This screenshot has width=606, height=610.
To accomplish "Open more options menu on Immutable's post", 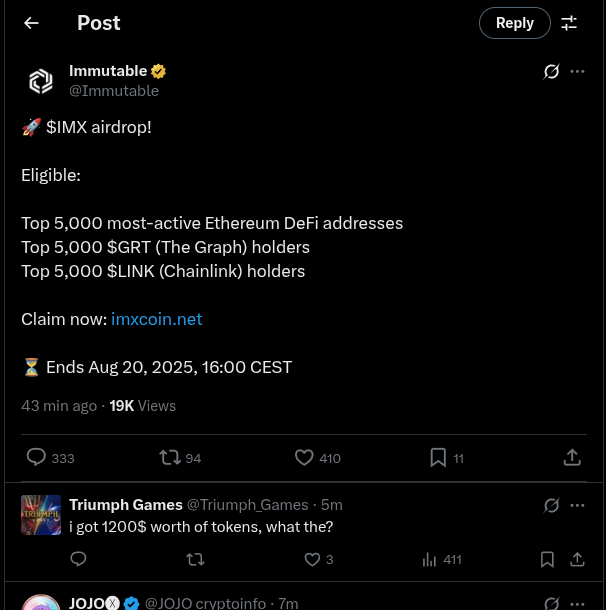I will click(577, 72).
